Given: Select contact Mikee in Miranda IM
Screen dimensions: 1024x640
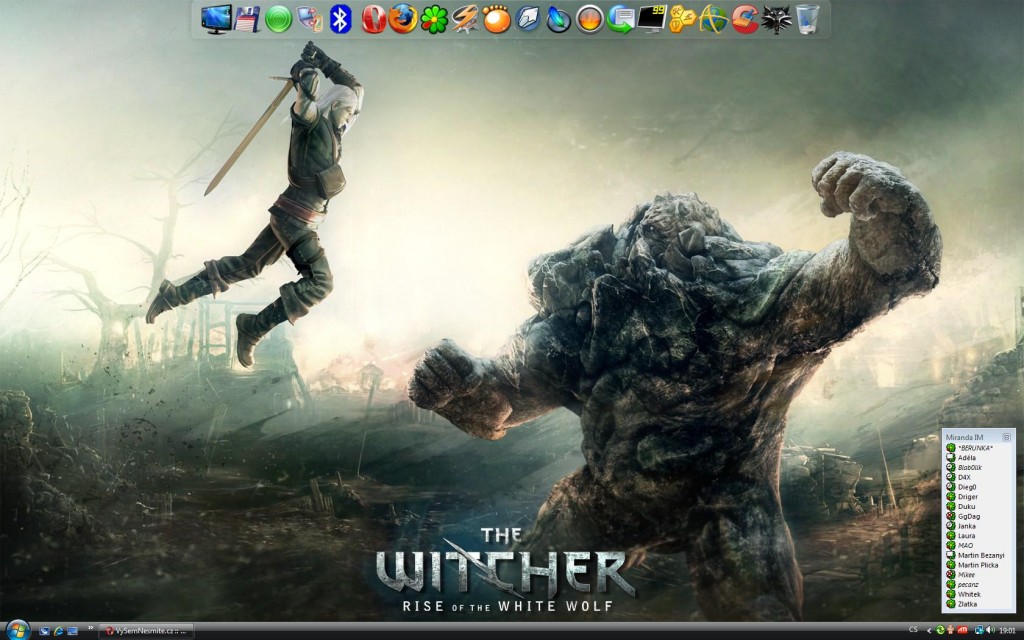Looking at the screenshot, I should coord(978,575).
